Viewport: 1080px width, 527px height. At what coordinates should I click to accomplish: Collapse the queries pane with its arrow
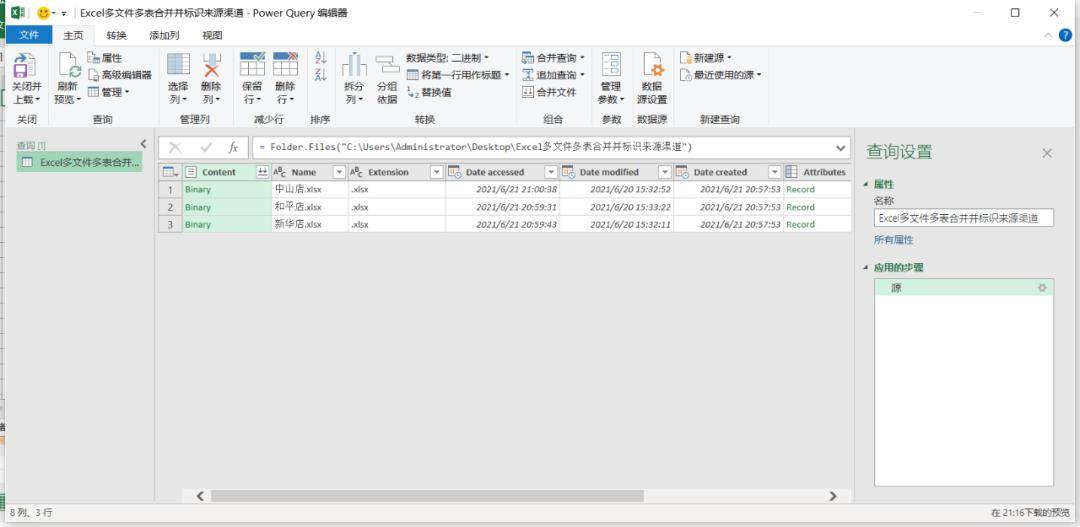tap(143, 144)
